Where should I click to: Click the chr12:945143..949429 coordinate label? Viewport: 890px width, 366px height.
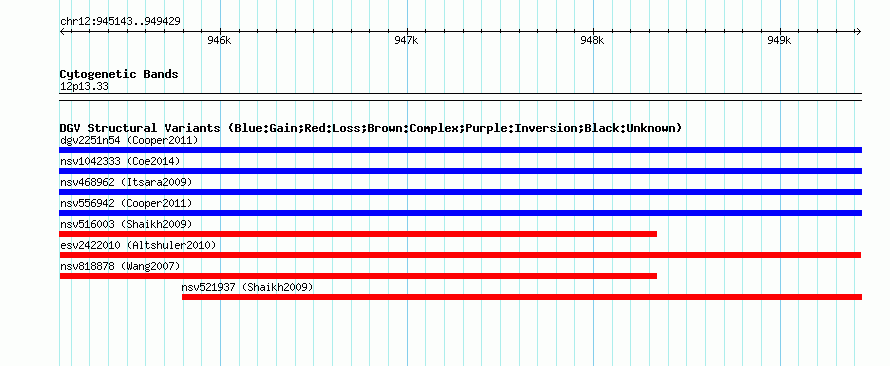(120, 22)
